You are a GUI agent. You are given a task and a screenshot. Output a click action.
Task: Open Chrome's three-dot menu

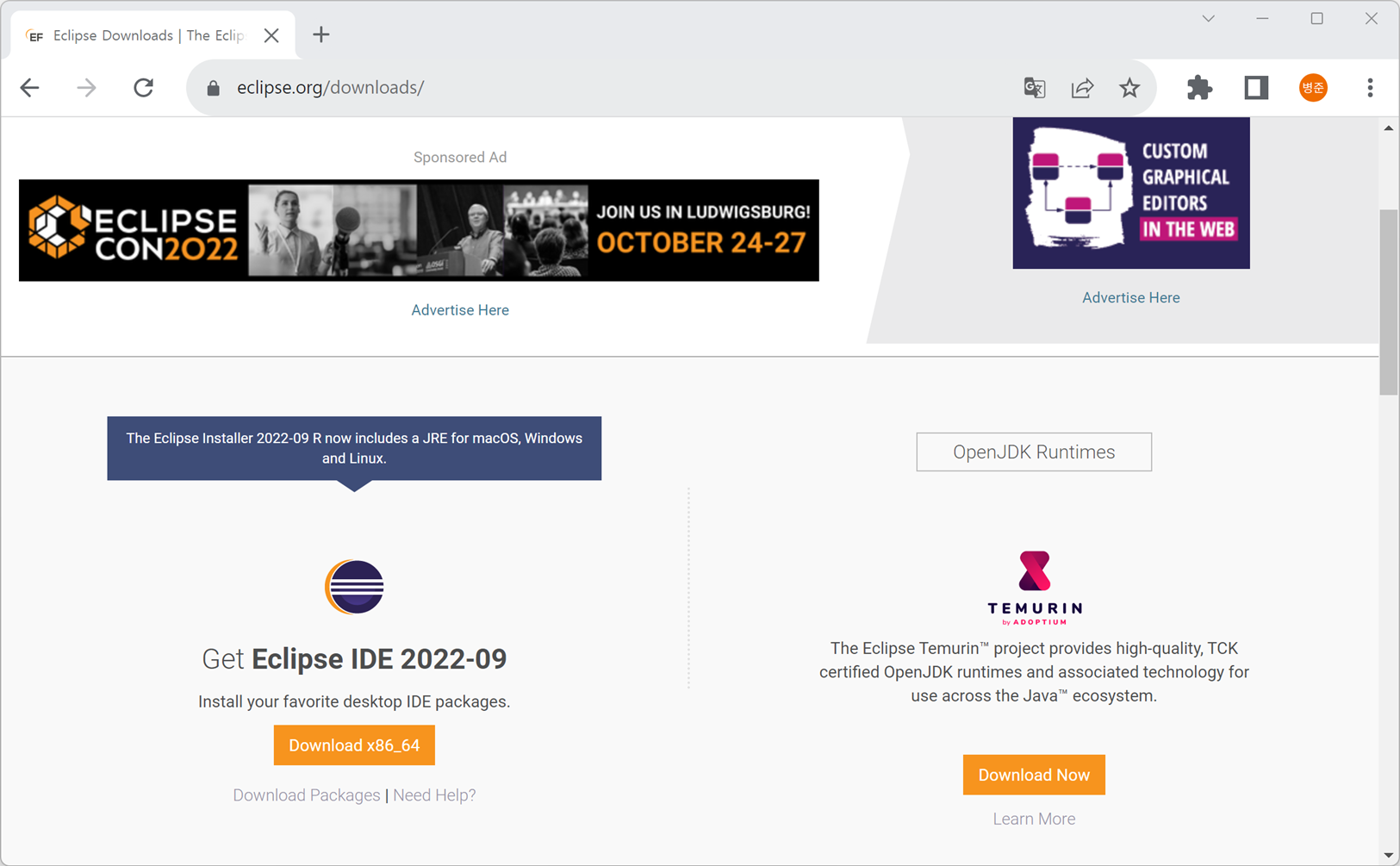1370,87
